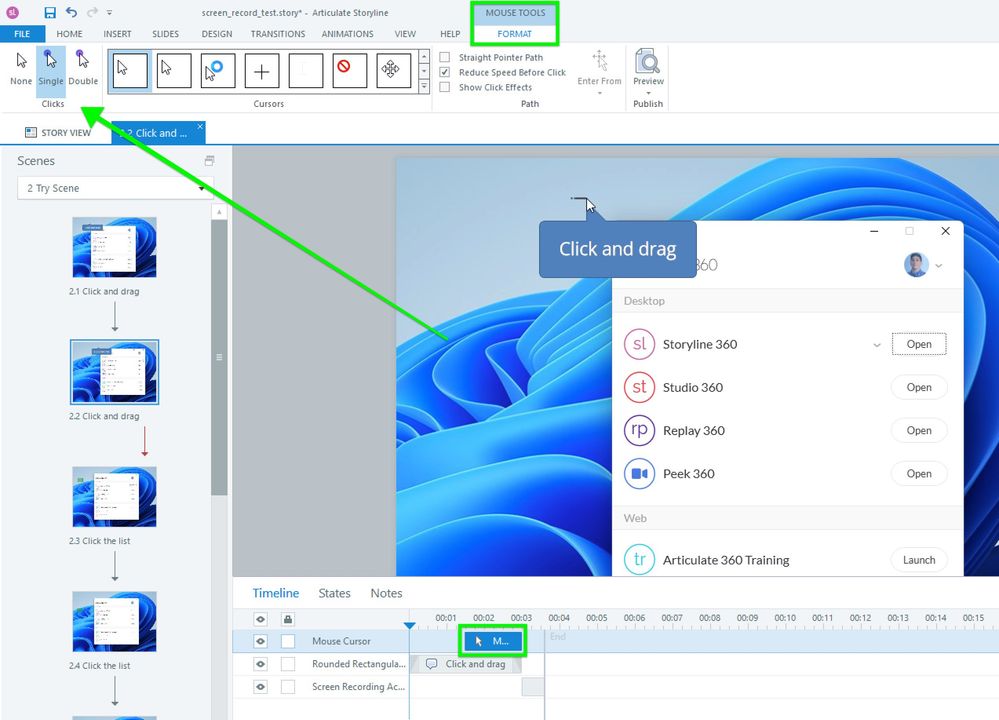Switch to the States panel tab
This screenshot has width=999, height=720.
[x=334, y=593]
